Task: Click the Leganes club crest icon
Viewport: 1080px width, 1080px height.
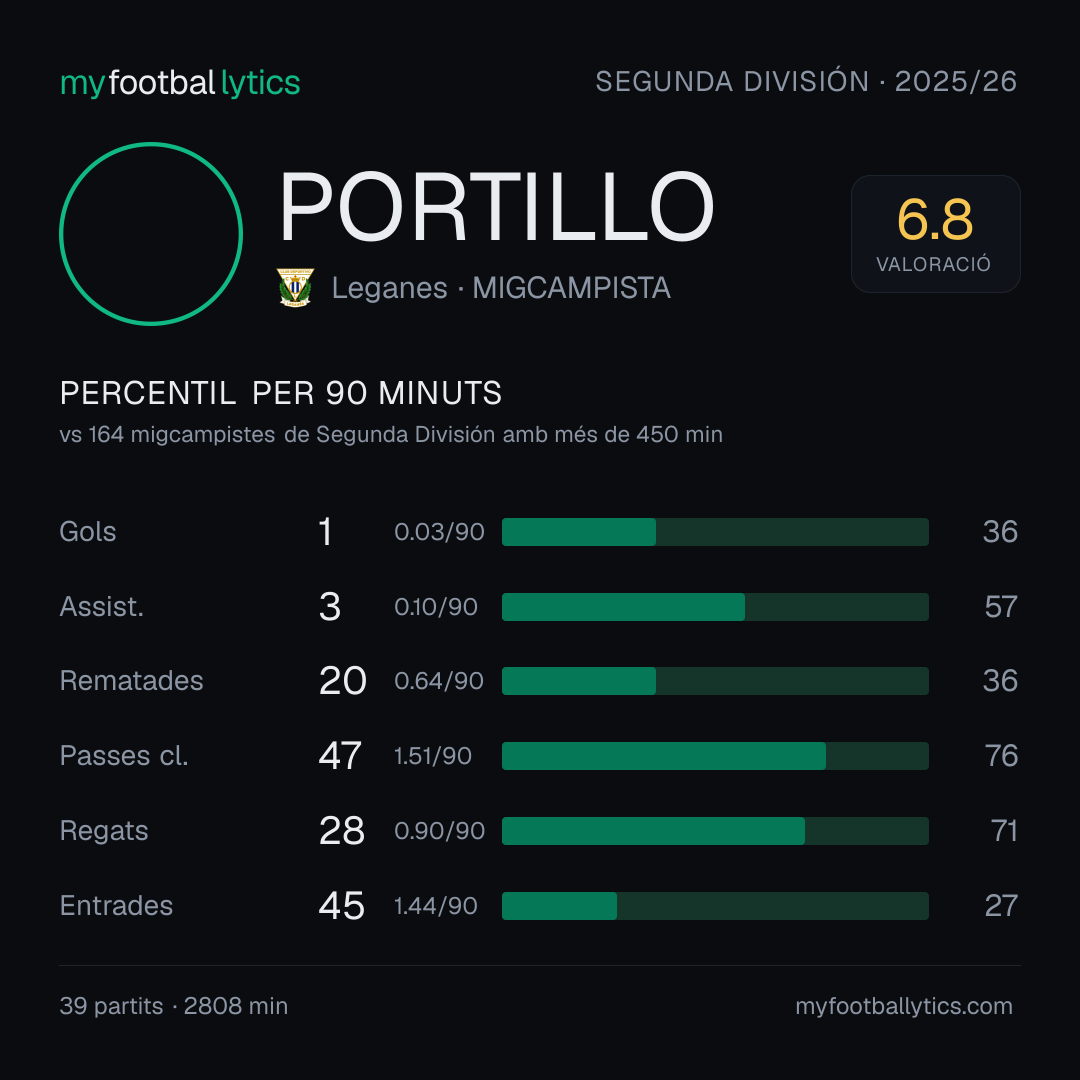Action: click(x=295, y=287)
